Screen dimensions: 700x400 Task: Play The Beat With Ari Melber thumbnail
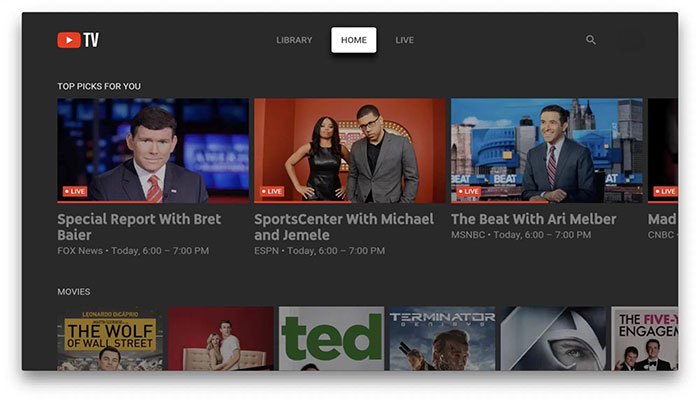tap(547, 150)
